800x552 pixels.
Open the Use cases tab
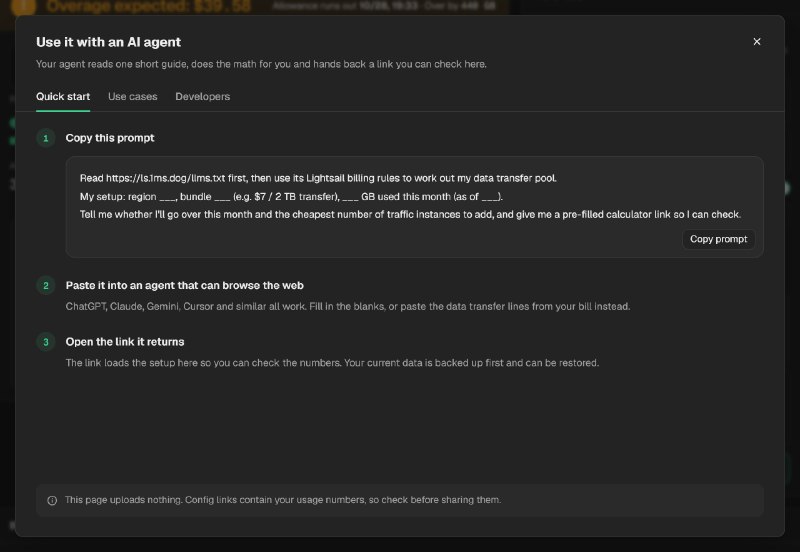pos(133,96)
